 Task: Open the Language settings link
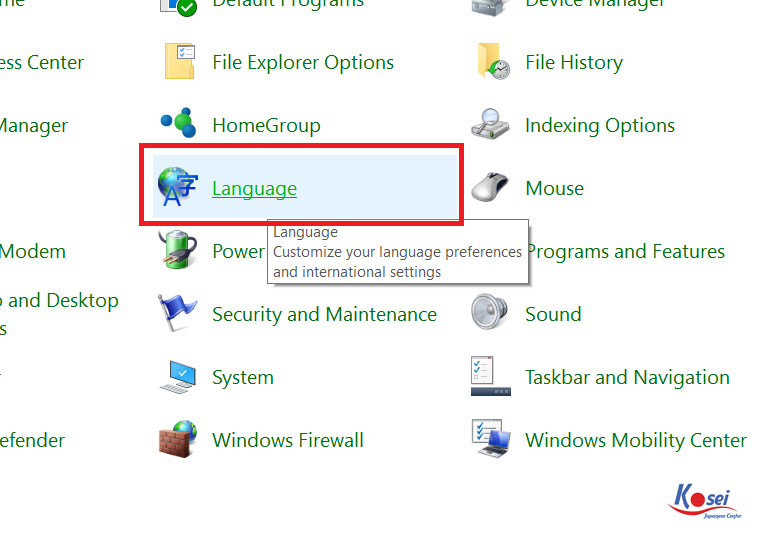[255, 189]
